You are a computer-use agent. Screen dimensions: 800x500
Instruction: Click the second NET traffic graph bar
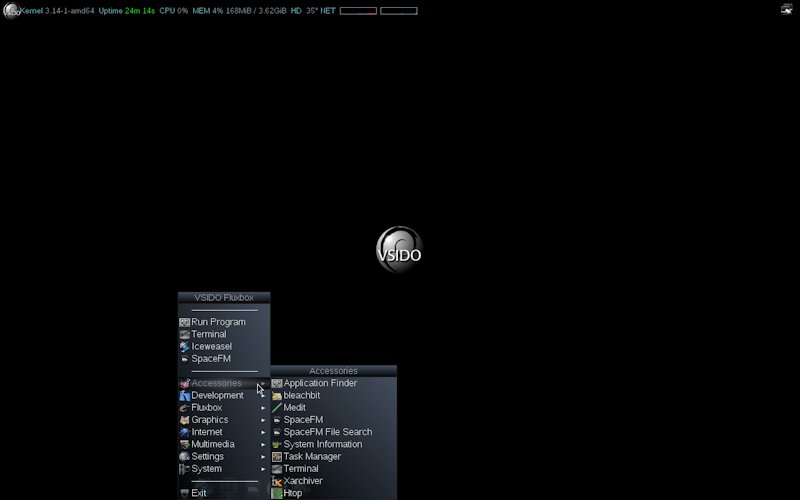(x=398, y=11)
